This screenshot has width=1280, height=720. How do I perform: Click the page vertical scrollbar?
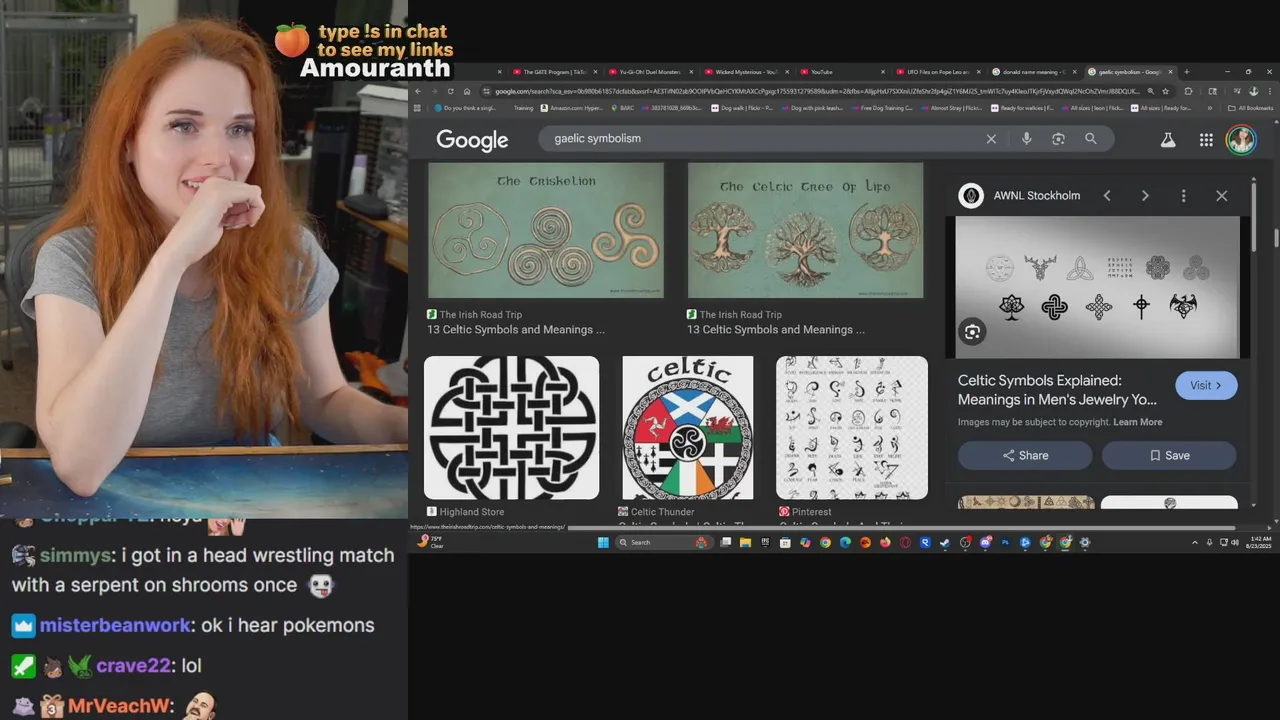[1276, 238]
